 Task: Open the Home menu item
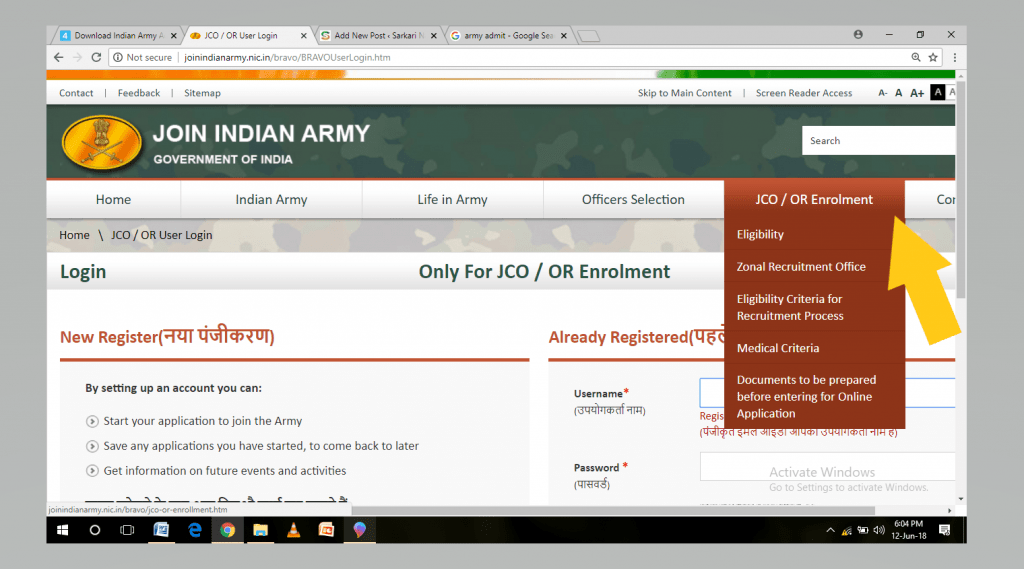point(114,199)
